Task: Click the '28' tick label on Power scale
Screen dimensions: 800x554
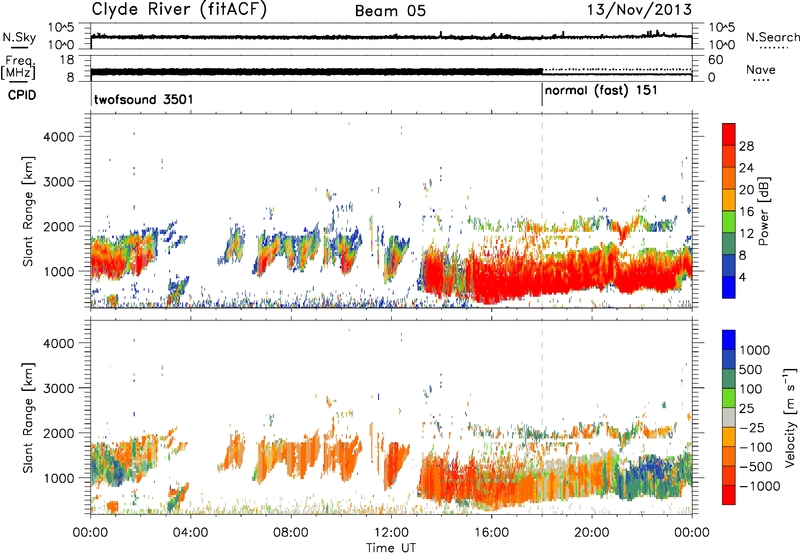Action: click(x=746, y=146)
